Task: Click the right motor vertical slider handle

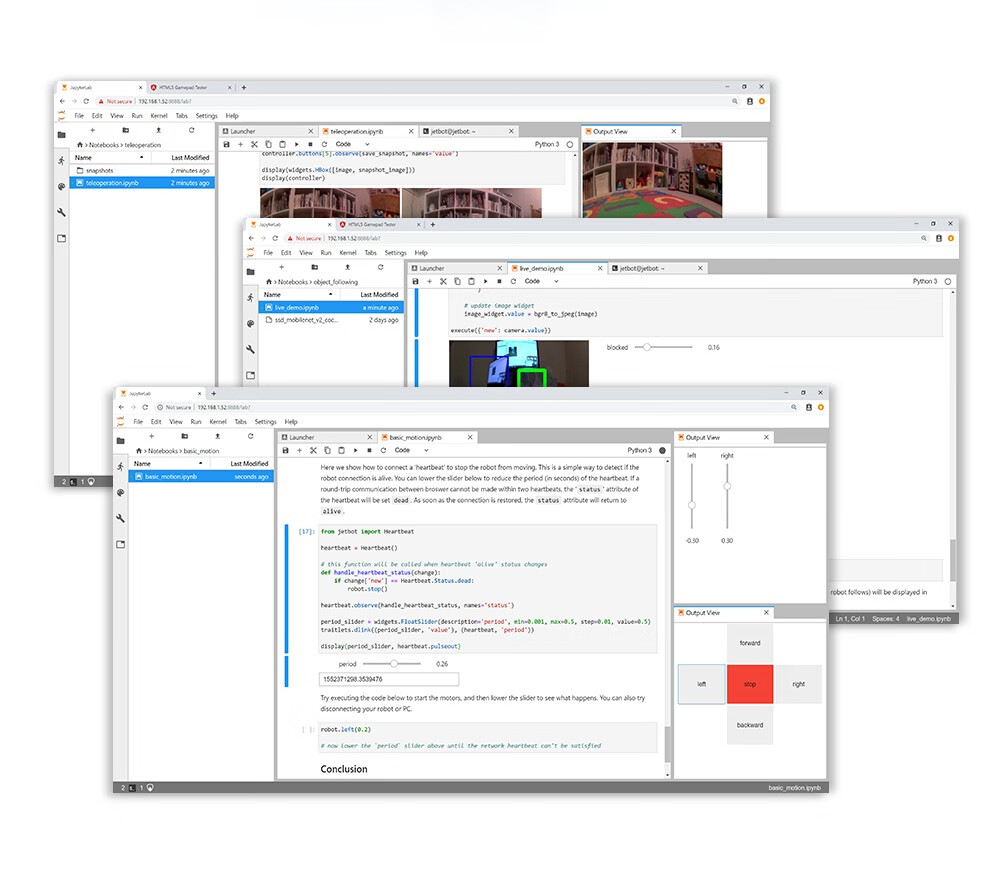Action: 727,486
